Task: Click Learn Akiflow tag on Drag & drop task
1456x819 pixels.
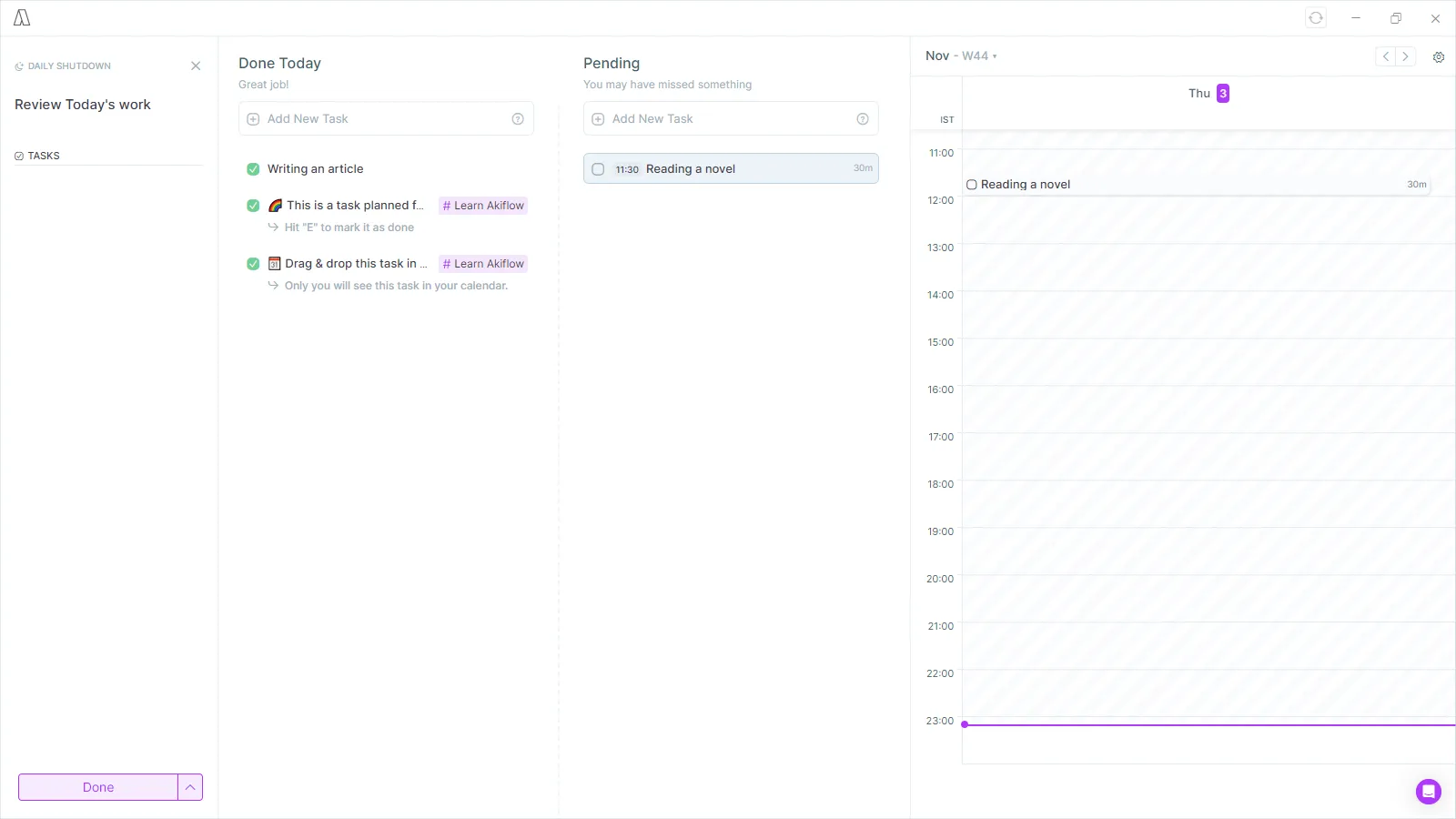Action: 483,264
